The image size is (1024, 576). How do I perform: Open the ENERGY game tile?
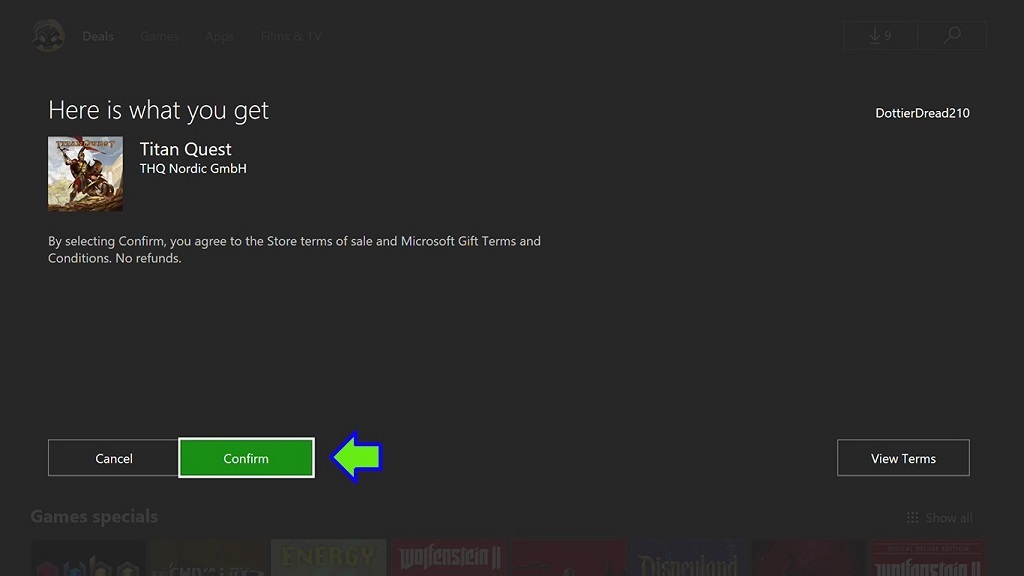pos(328,558)
